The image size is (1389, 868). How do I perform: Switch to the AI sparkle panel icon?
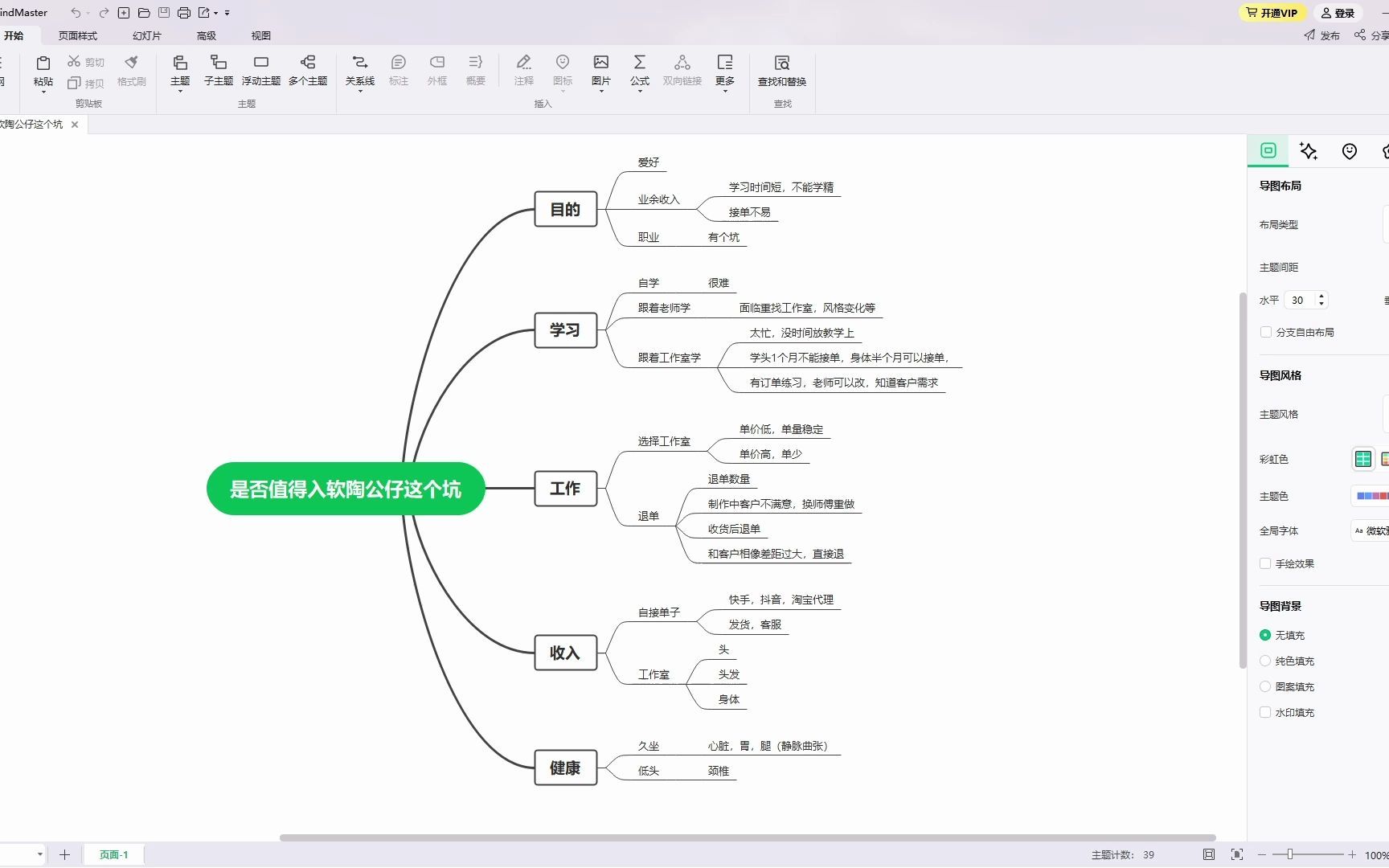point(1309,151)
